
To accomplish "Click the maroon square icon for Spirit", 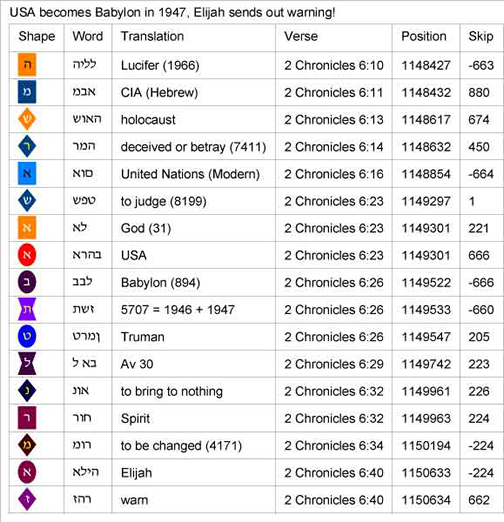I will pos(27,418).
